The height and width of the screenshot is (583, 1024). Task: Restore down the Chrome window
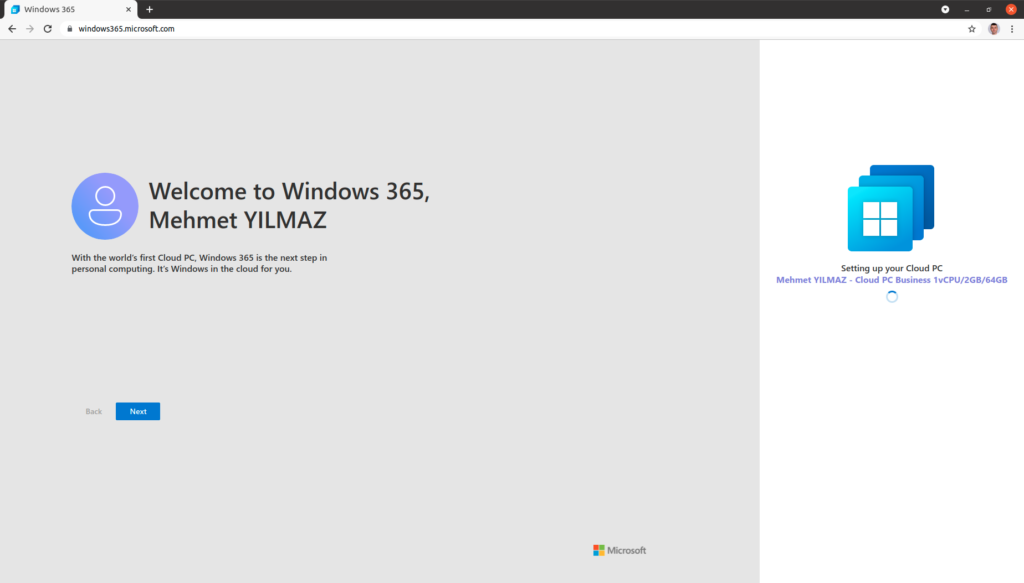click(989, 9)
